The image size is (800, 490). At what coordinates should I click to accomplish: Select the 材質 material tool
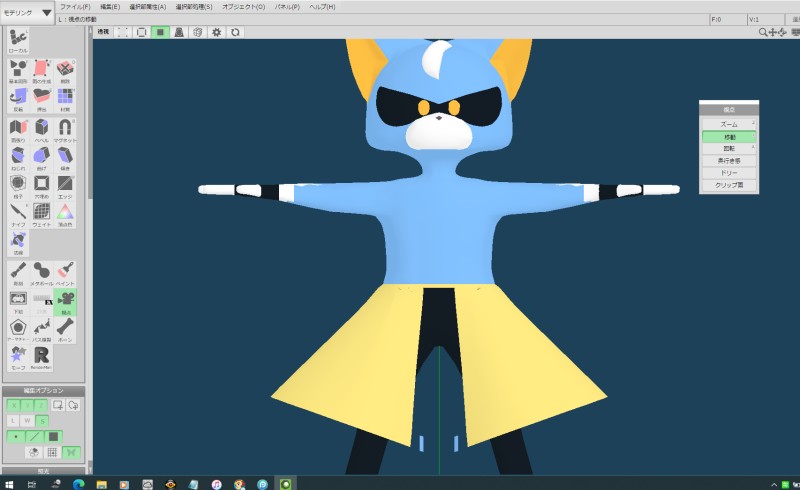point(65,100)
